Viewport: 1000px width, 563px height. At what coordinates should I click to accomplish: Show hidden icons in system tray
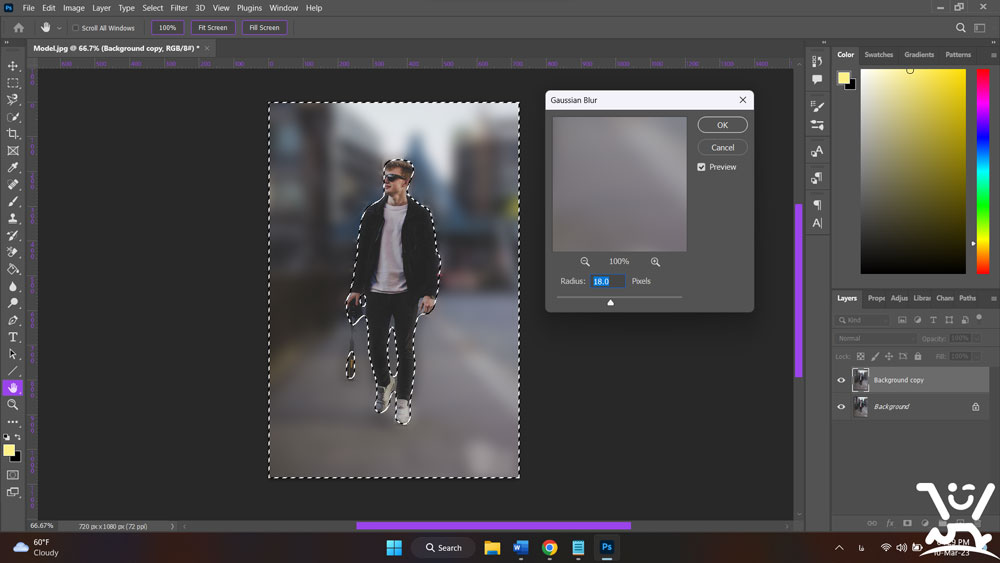839,548
